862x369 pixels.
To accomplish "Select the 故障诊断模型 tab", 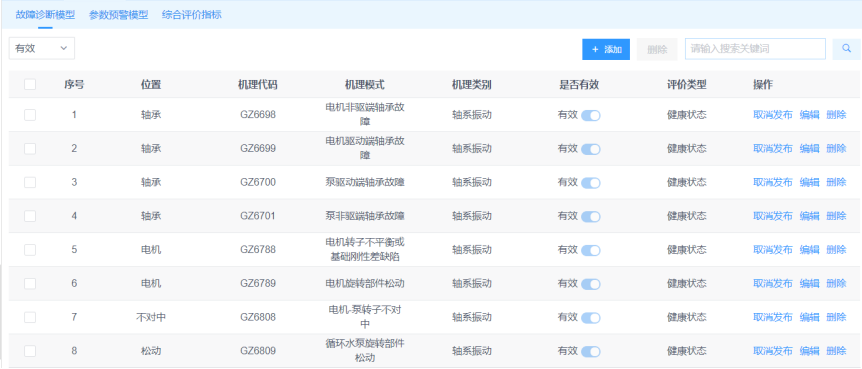I will pyautogui.click(x=45, y=15).
